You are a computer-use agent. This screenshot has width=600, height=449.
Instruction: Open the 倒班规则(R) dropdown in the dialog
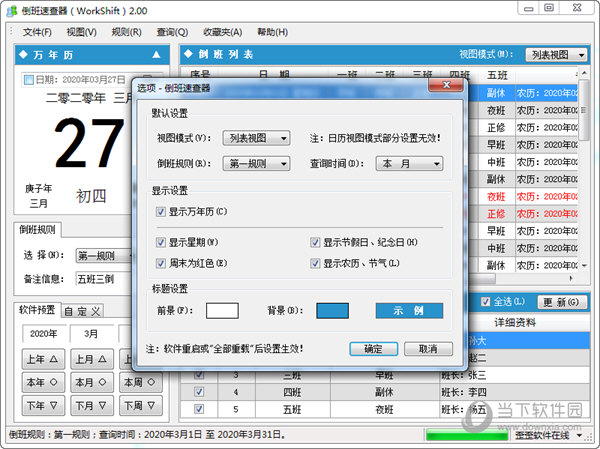point(256,164)
